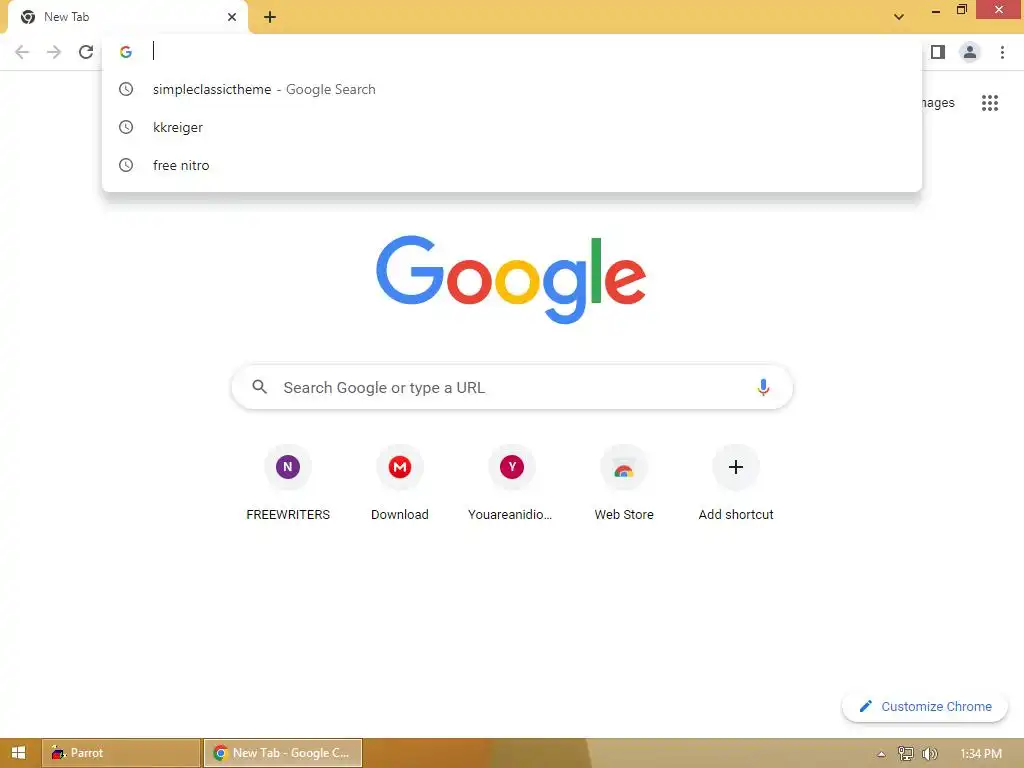The height and width of the screenshot is (768, 1024).
Task: Reload the page with the refresh icon
Action: coord(86,52)
